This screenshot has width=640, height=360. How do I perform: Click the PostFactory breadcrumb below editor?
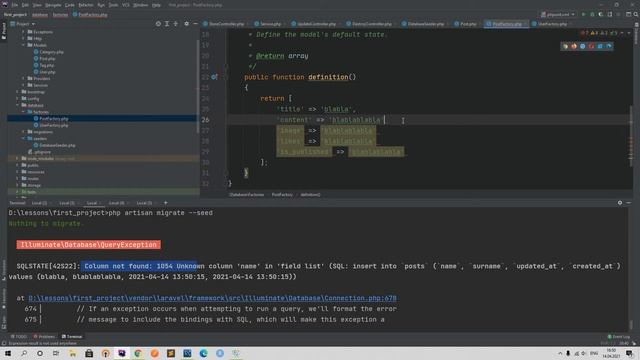point(282,195)
